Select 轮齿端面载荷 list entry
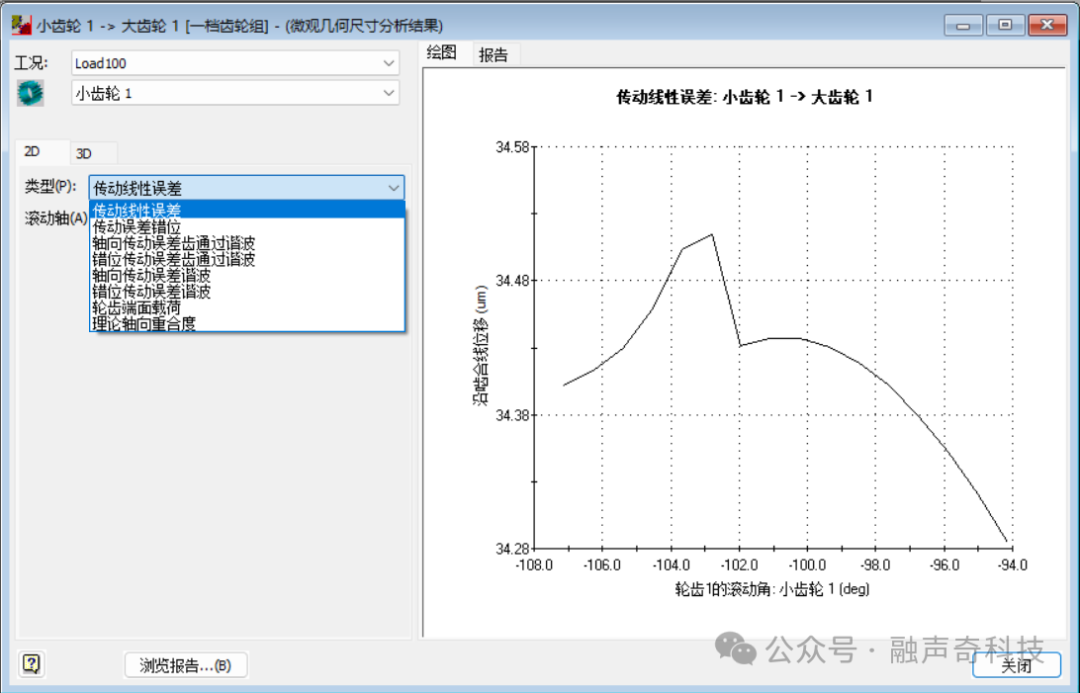This screenshot has width=1080, height=693. (247, 307)
